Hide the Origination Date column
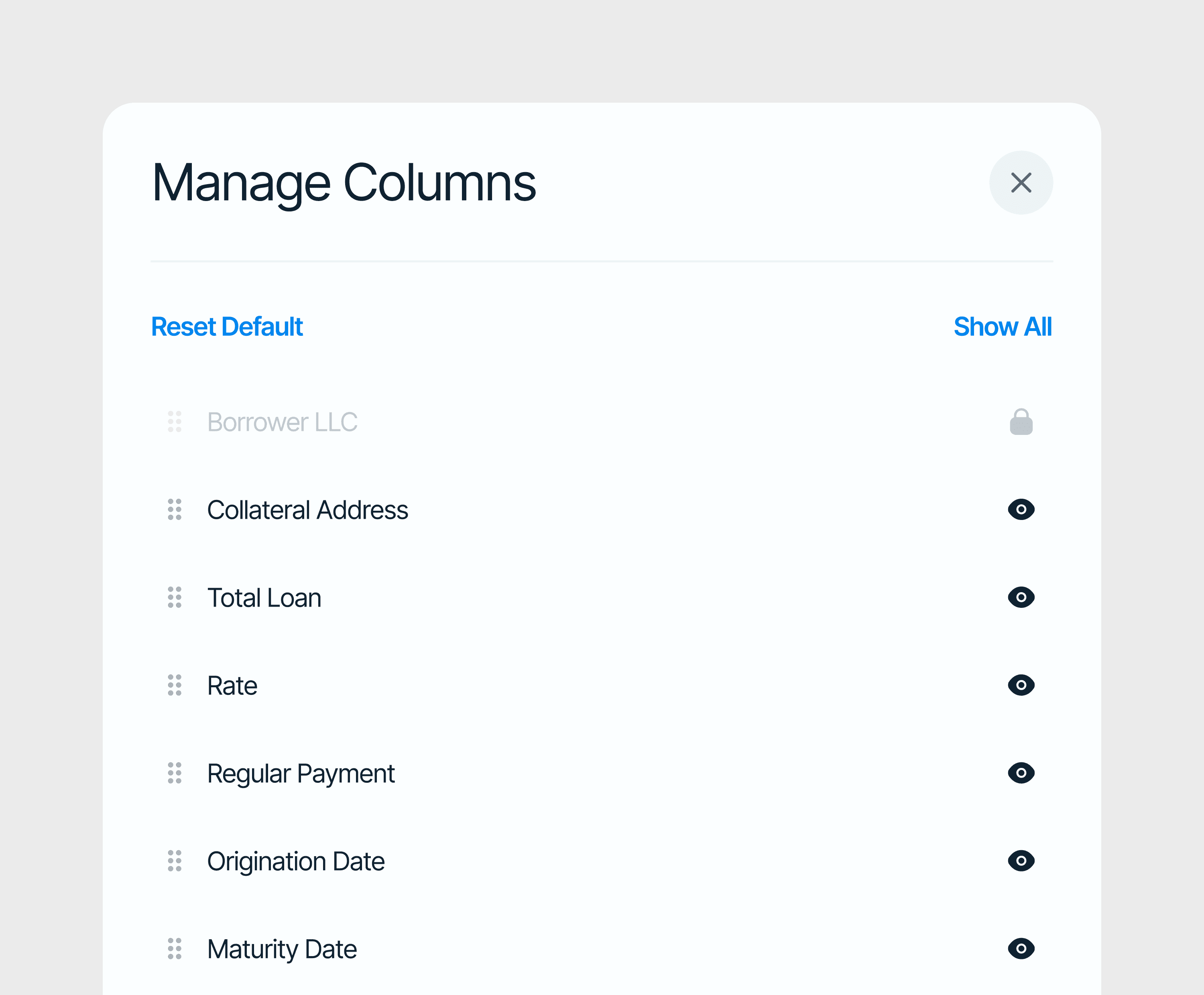Image resolution: width=1204 pixels, height=995 pixels. pyautogui.click(x=1021, y=860)
